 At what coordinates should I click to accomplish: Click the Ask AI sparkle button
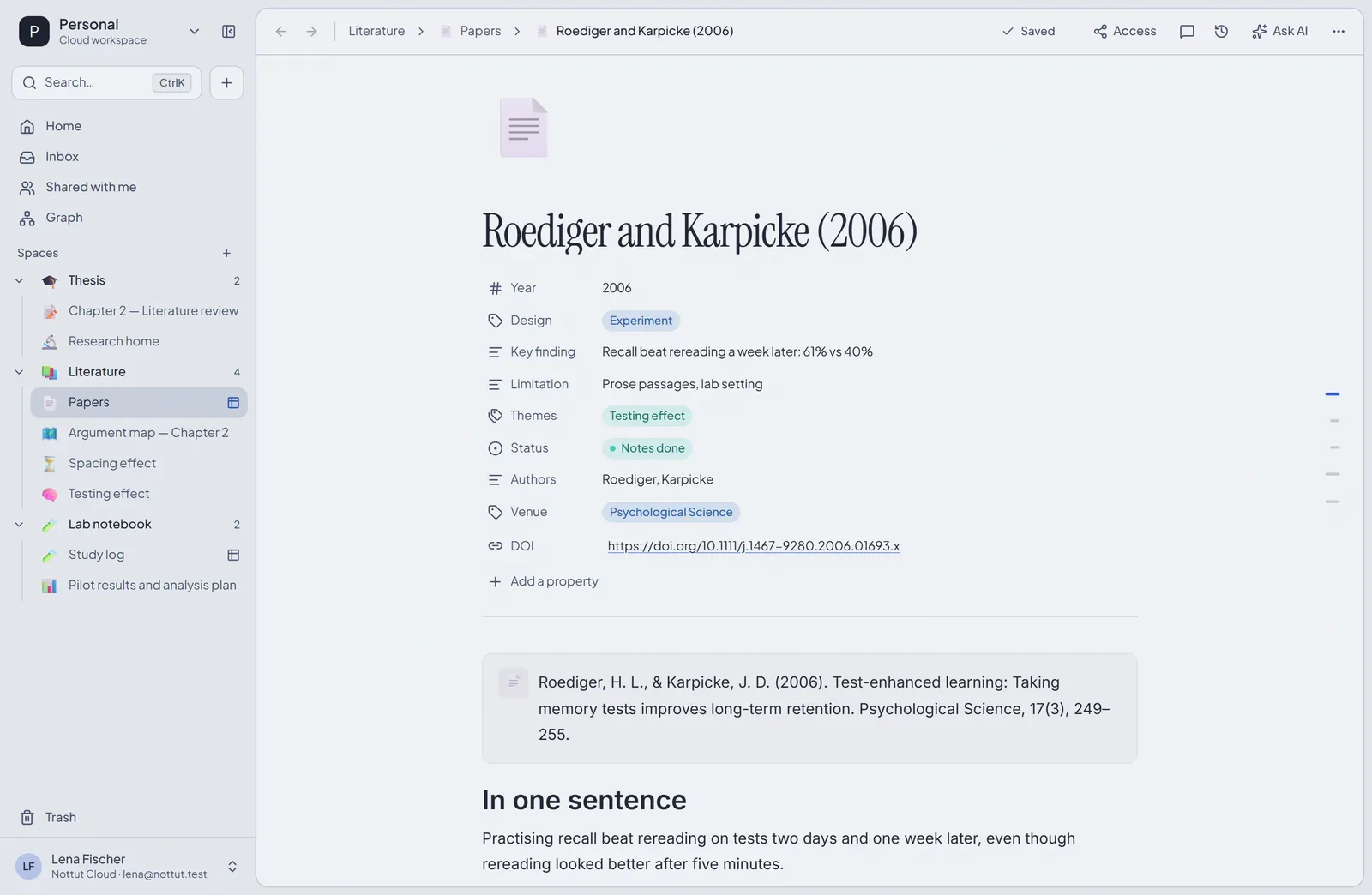pos(1279,32)
